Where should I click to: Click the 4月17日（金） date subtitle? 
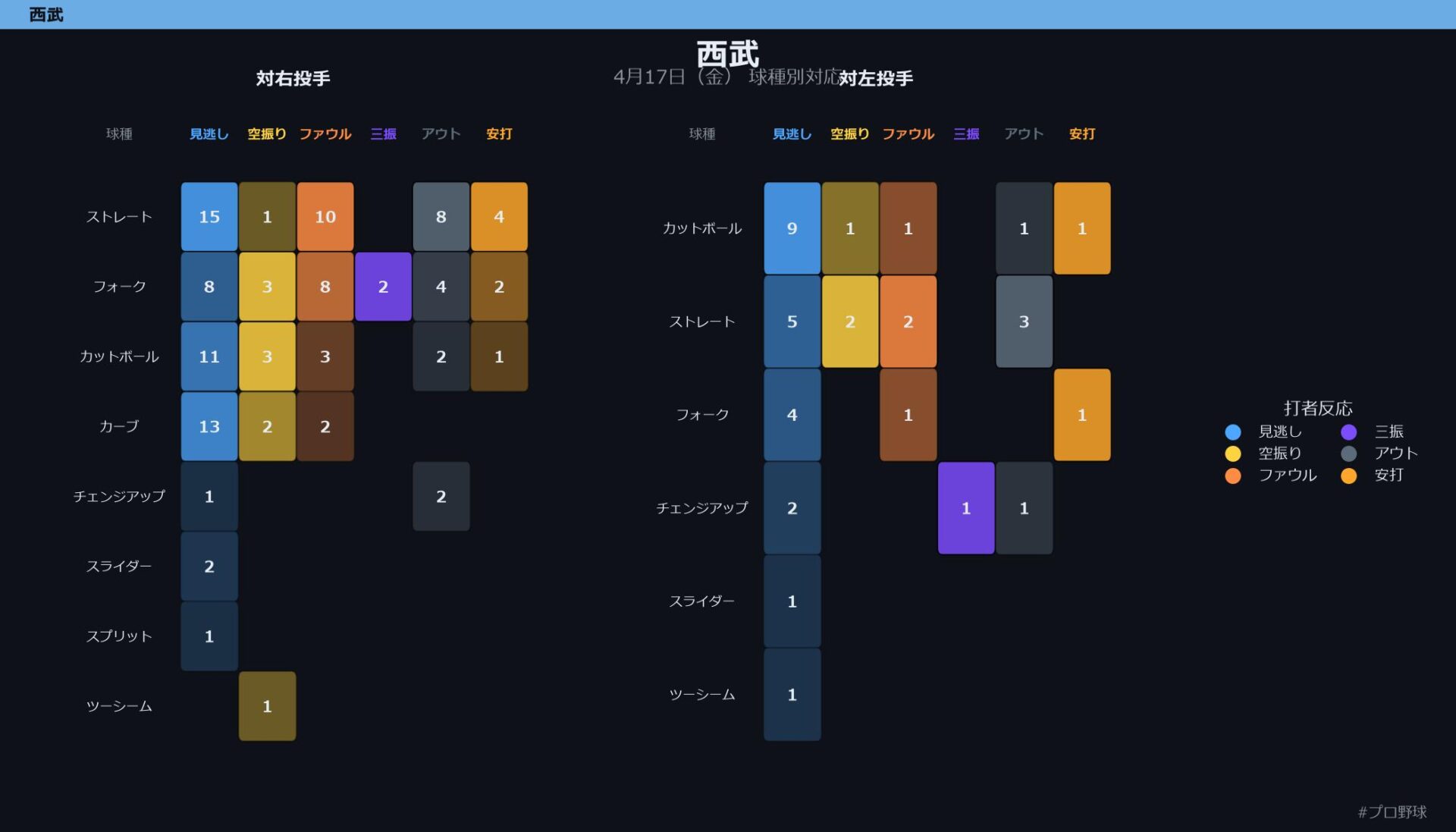point(672,77)
